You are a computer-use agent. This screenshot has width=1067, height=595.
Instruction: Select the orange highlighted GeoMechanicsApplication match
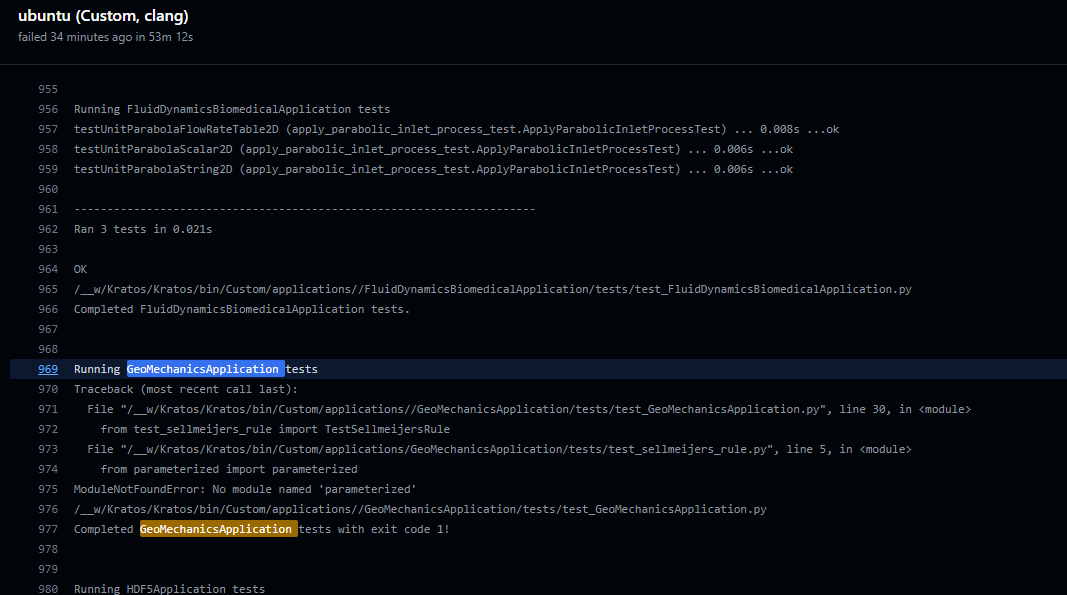(217, 529)
